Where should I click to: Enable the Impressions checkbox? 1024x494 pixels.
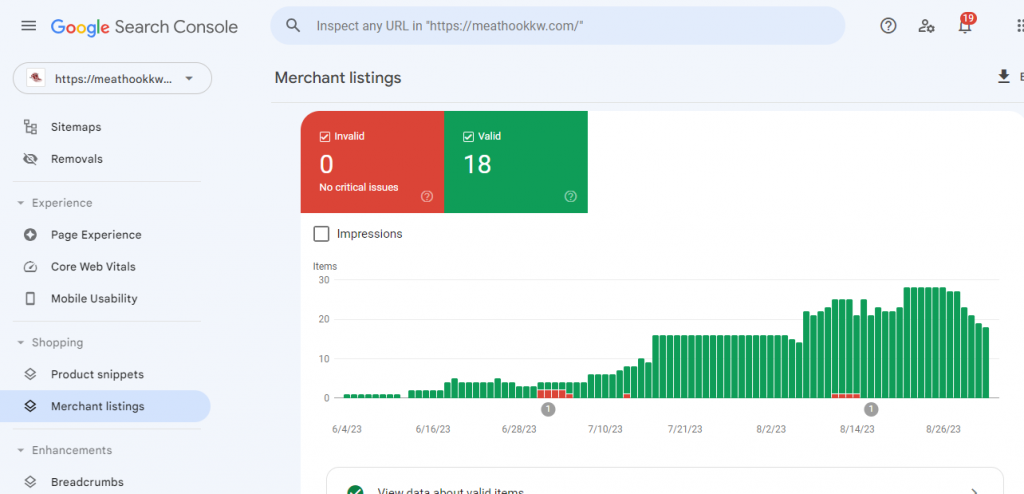tap(321, 234)
